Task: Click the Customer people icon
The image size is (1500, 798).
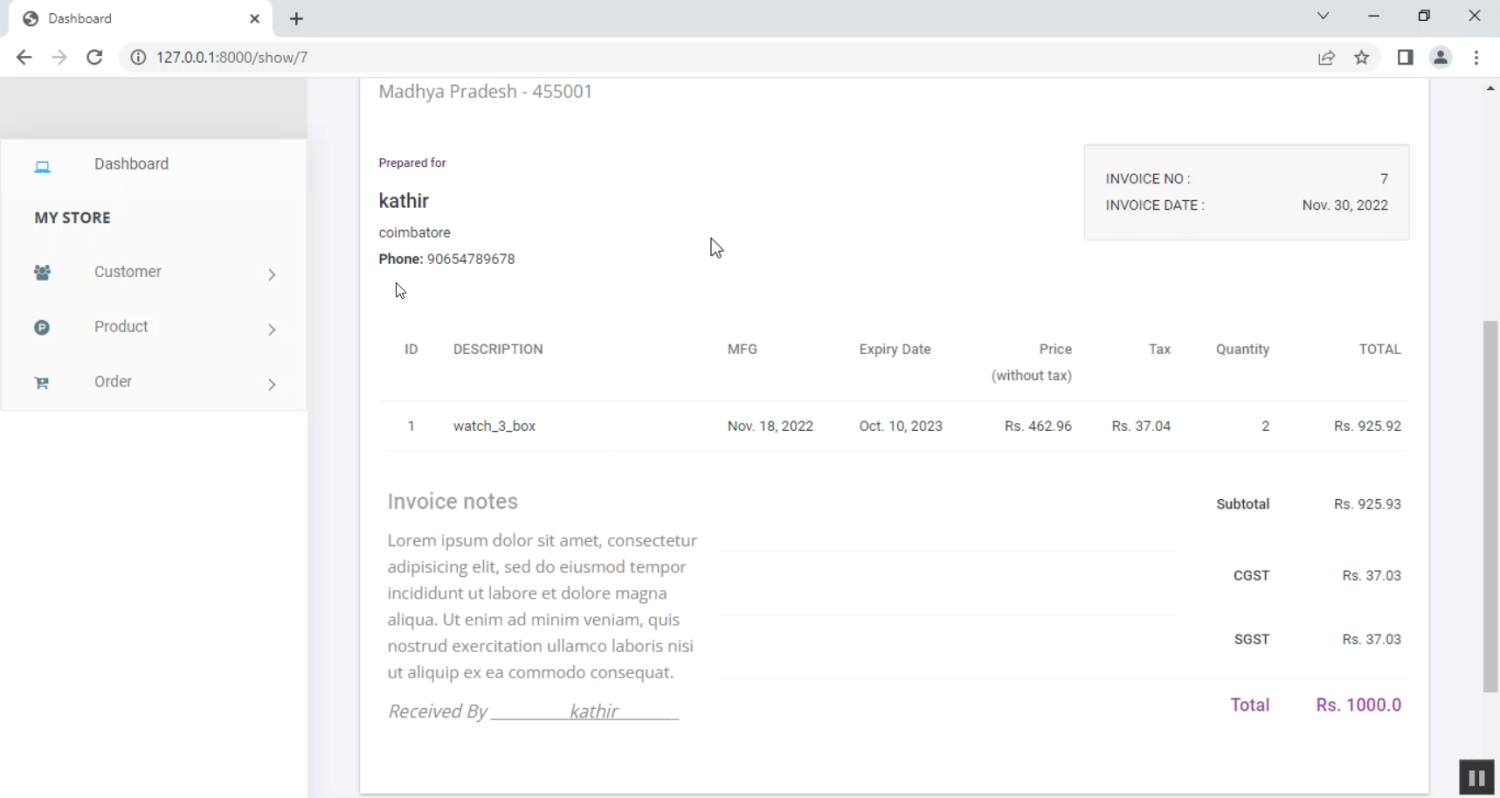Action: [x=42, y=272]
